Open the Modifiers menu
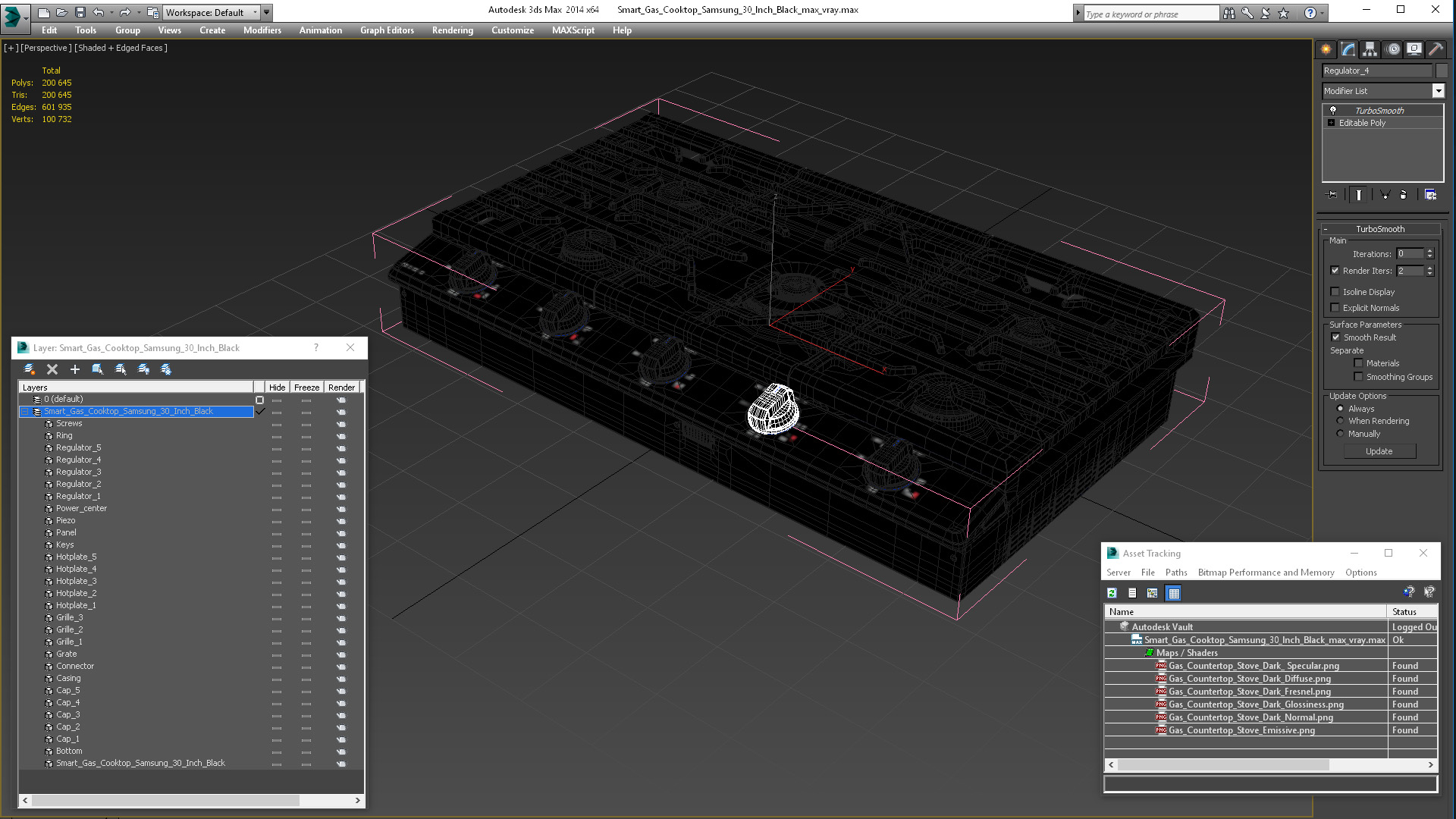The height and width of the screenshot is (819, 1456). [x=262, y=30]
